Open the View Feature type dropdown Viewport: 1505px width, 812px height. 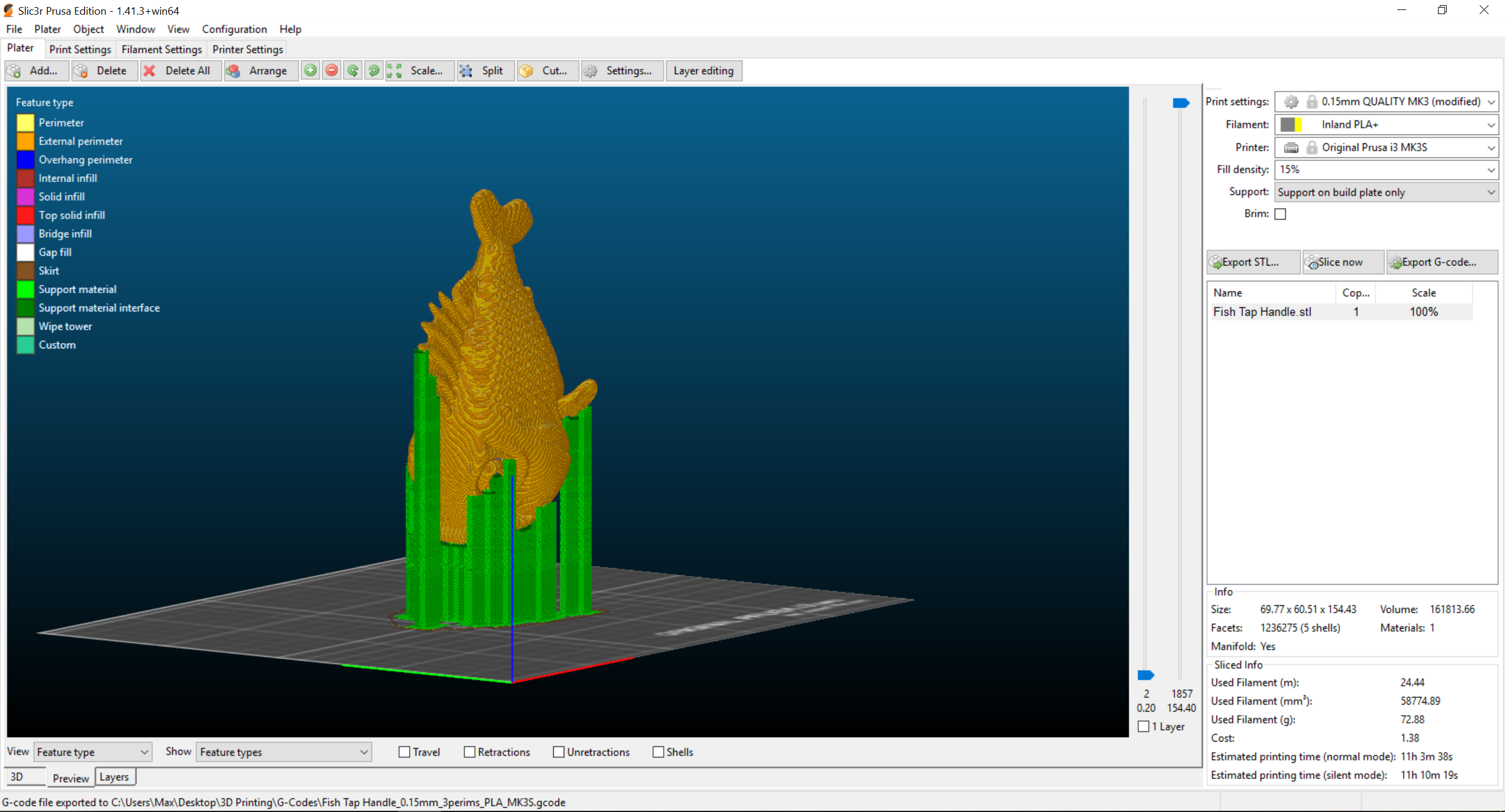click(93, 752)
